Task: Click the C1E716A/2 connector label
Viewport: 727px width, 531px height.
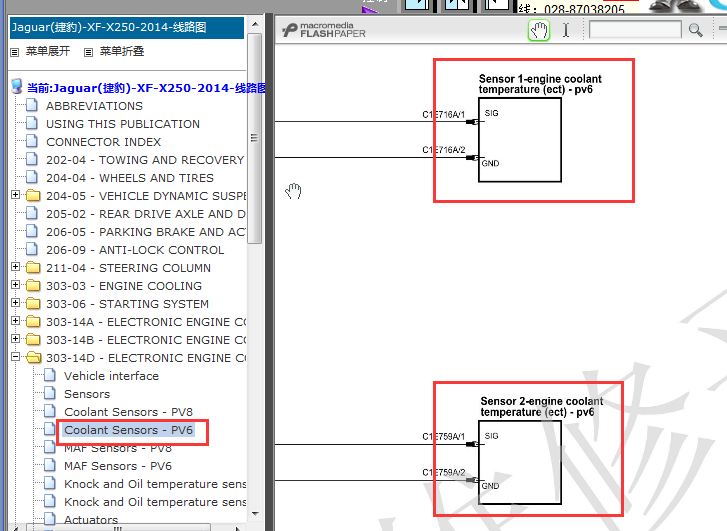Action: (444, 150)
